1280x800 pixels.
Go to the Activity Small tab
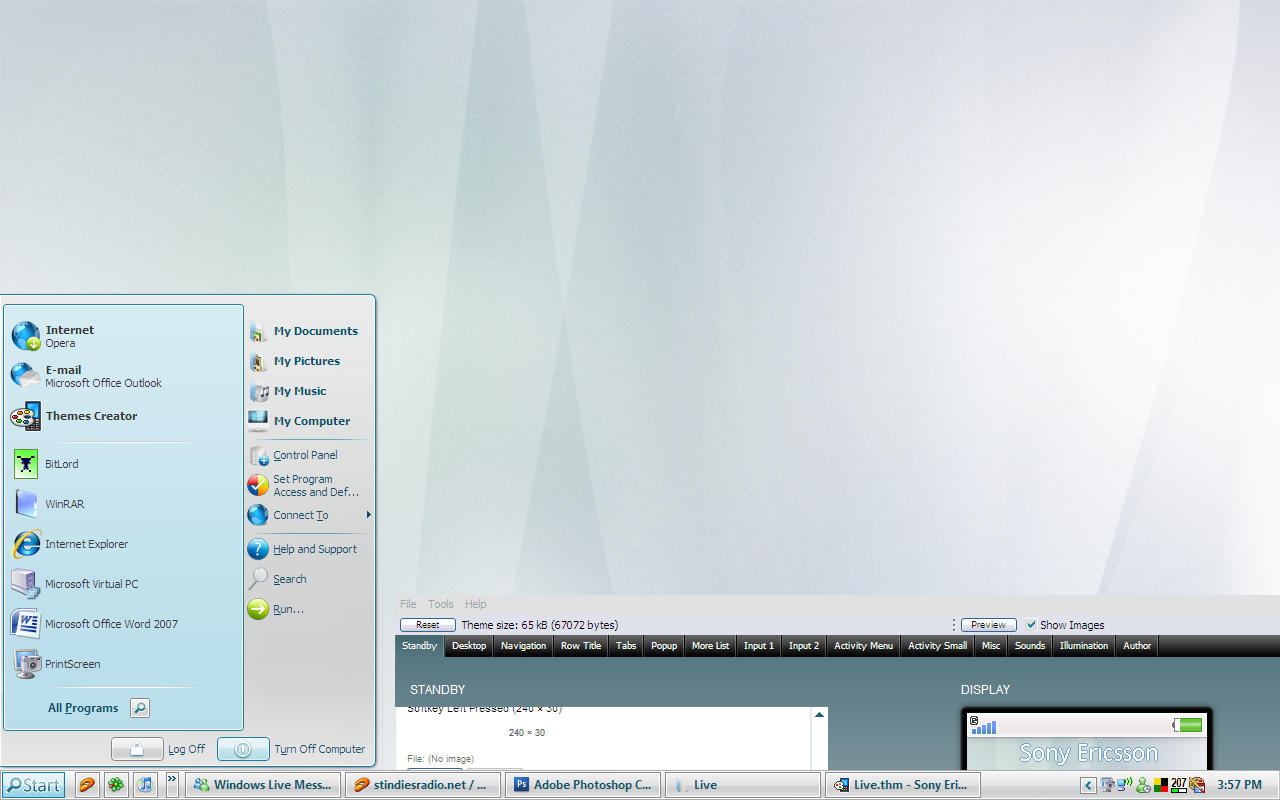click(x=938, y=646)
